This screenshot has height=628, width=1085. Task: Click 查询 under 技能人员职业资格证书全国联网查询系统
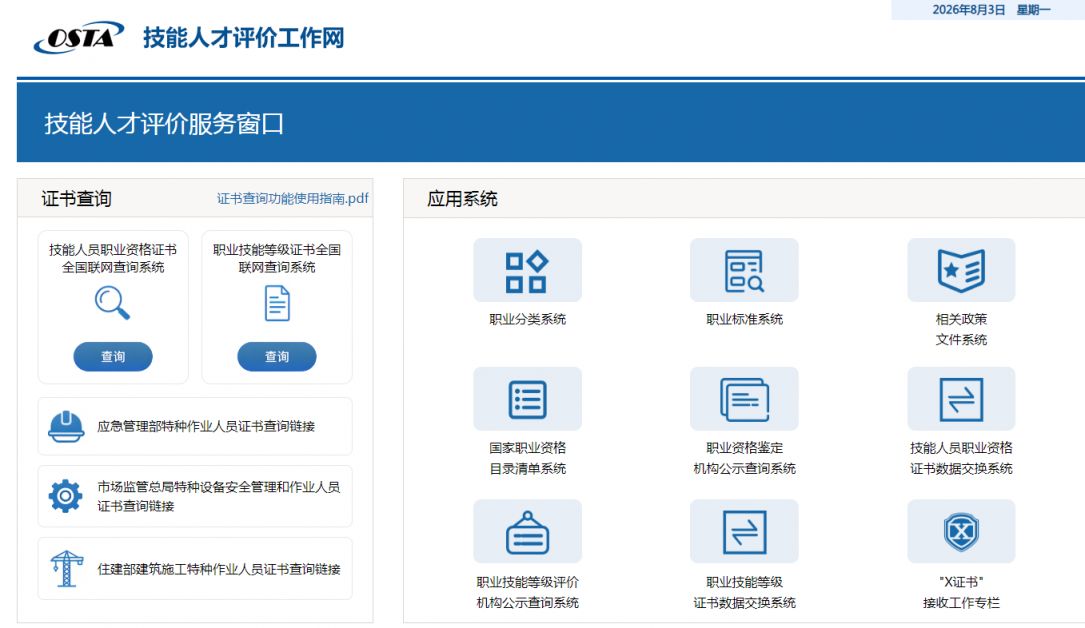[x=113, y=357]
